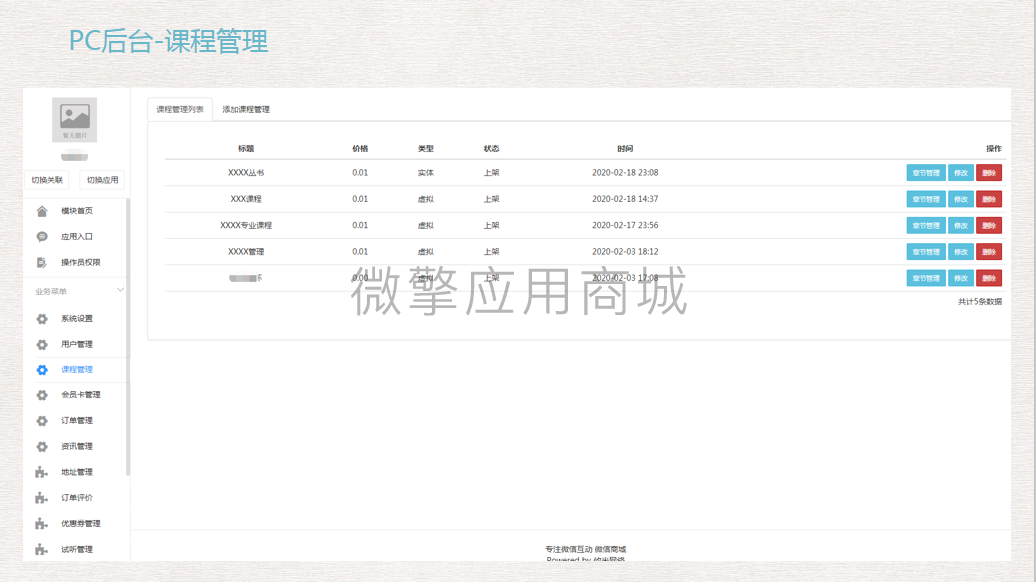Click the 资讯管理 gear icon
This screenshot has height=582, width=1036.
point(42,447)
